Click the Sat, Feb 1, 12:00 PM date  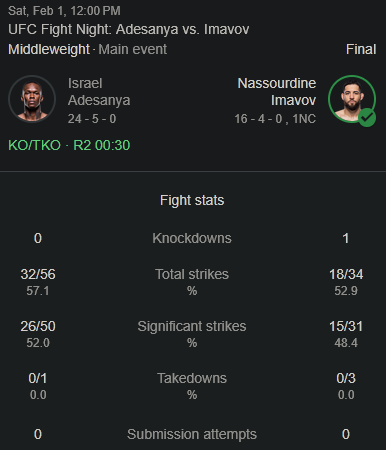(64, 11)
